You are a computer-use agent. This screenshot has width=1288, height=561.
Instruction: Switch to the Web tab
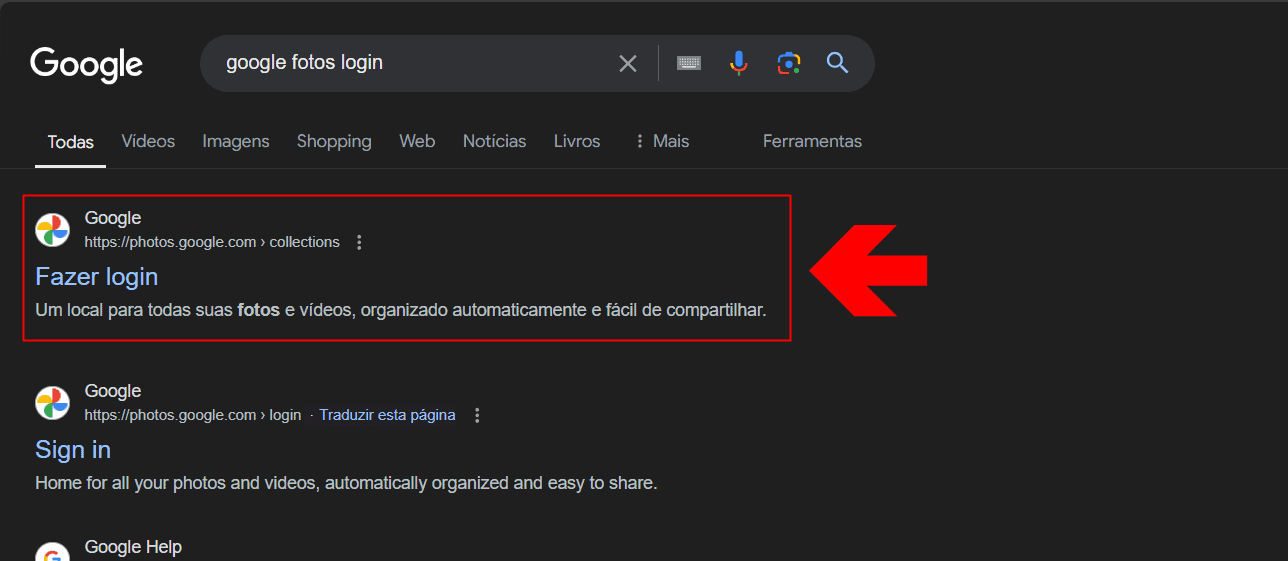point(417,141)
